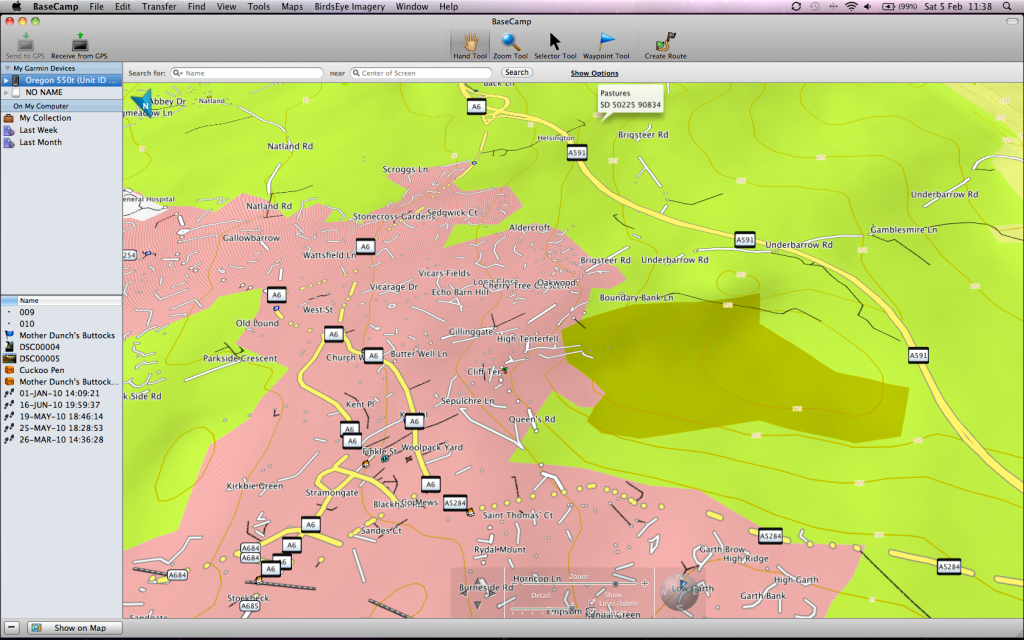
Task: Click the Oregon 550t device icon
Action: click(x=16, y=80)
